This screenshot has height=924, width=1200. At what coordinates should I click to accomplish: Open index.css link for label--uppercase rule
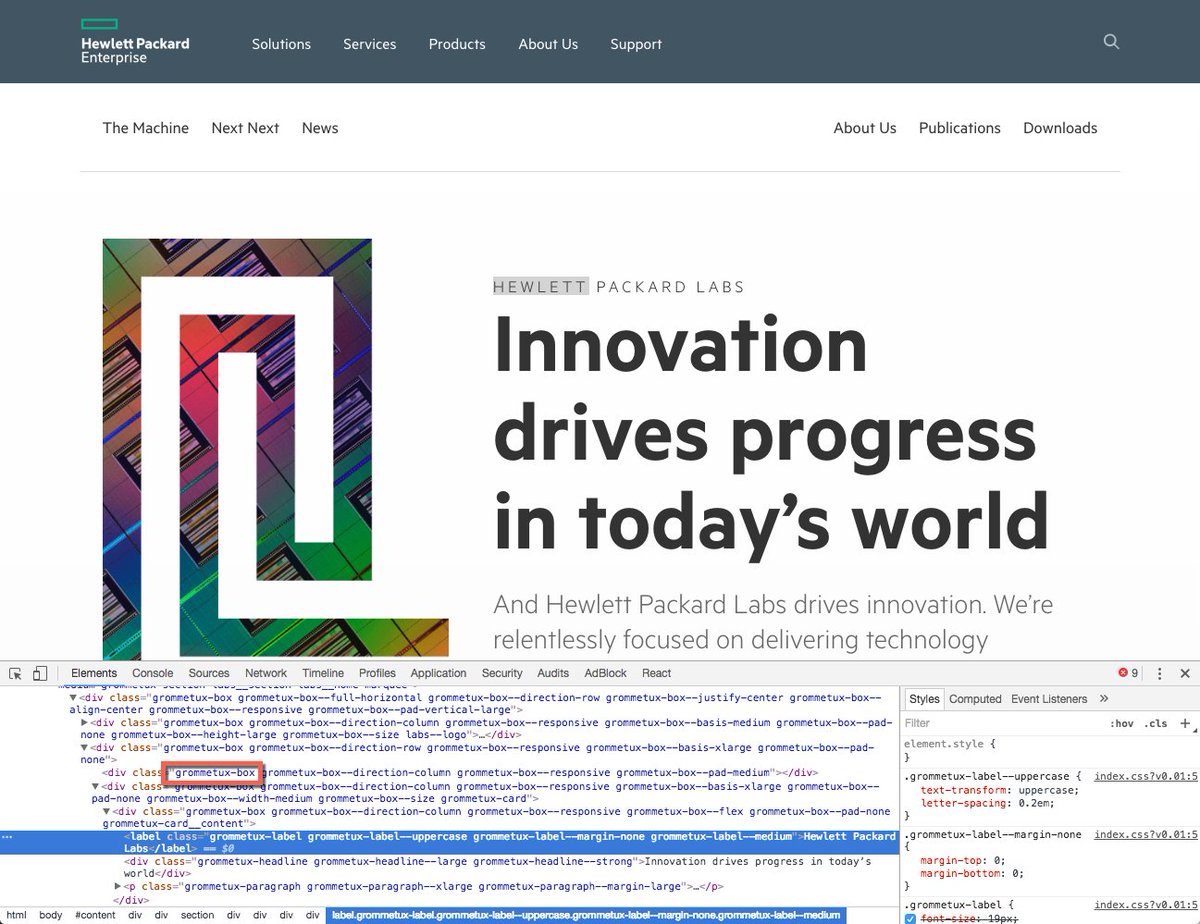[1146, 776]
